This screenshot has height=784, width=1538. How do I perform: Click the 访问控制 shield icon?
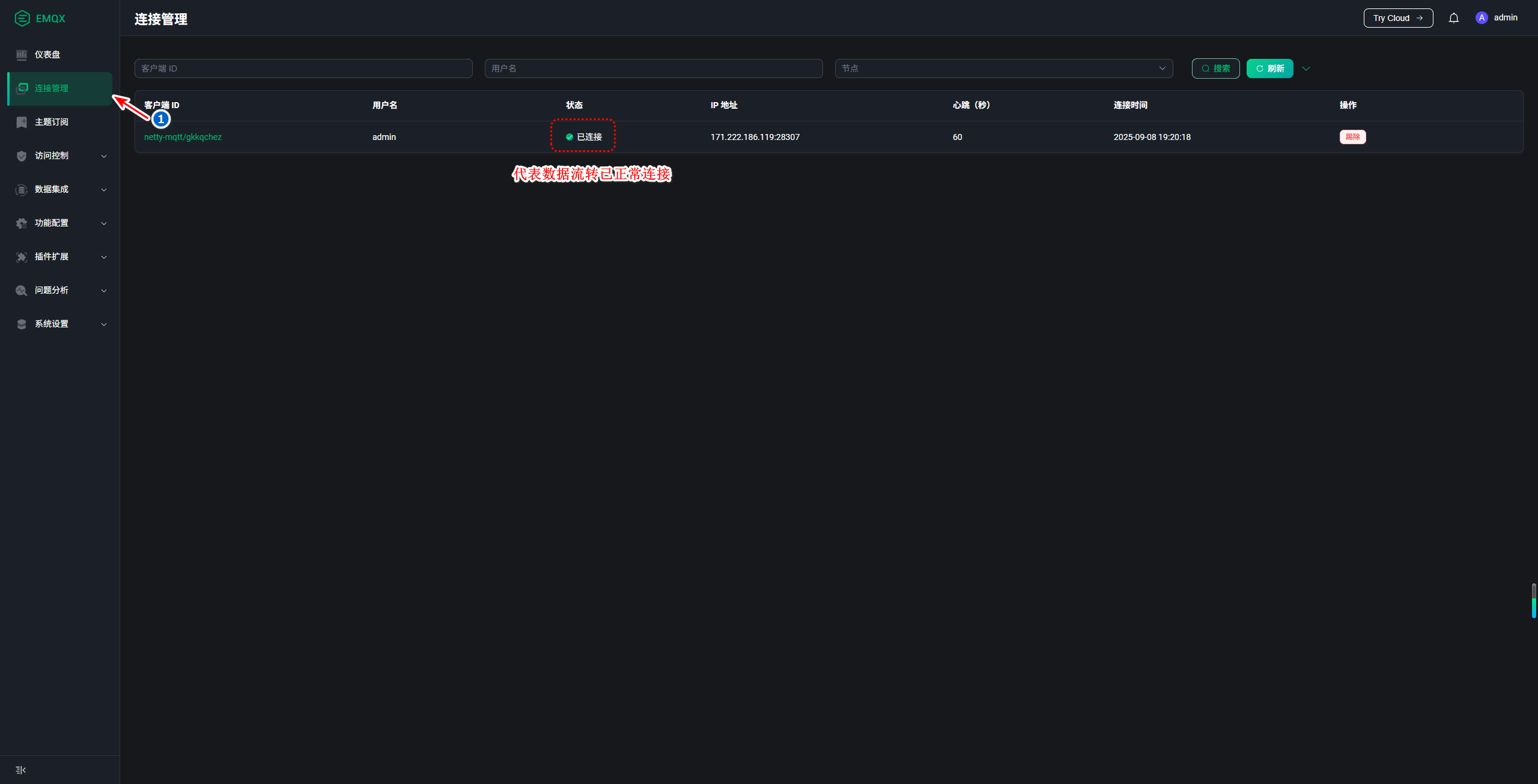pyautogui.click(x=22, y=156)
